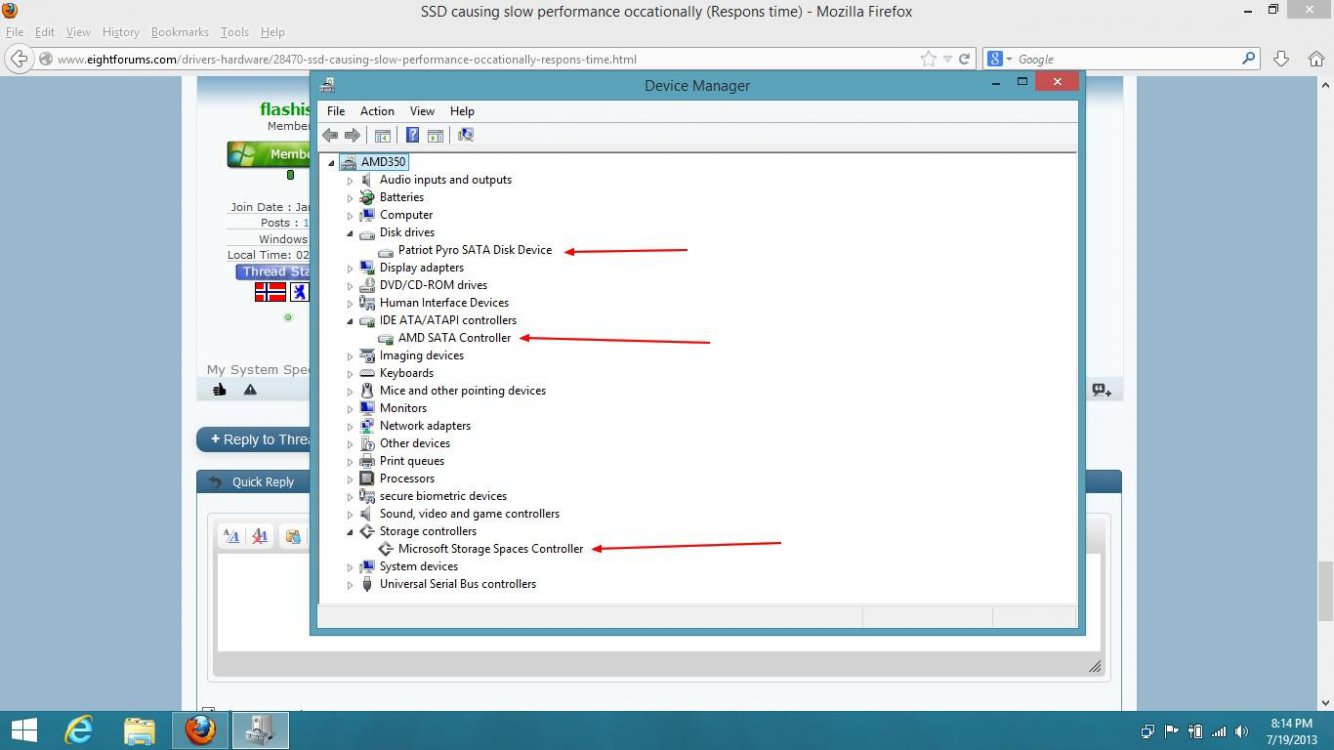
Task: Click the Universal Serial Bus controllers icon
Action: (x=367, y=584)
